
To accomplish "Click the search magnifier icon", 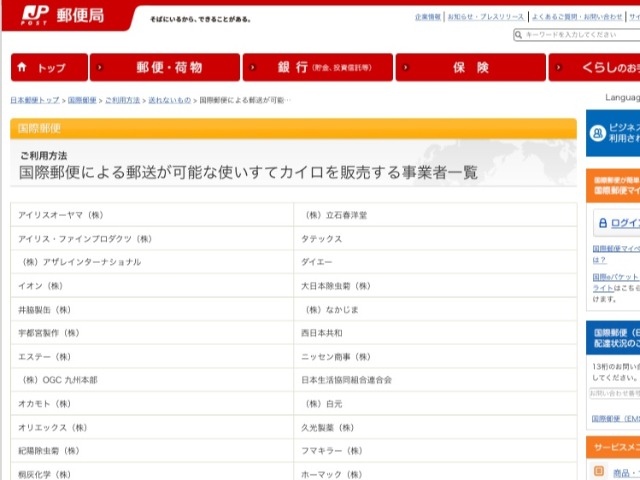I will (x=518, y=35).
